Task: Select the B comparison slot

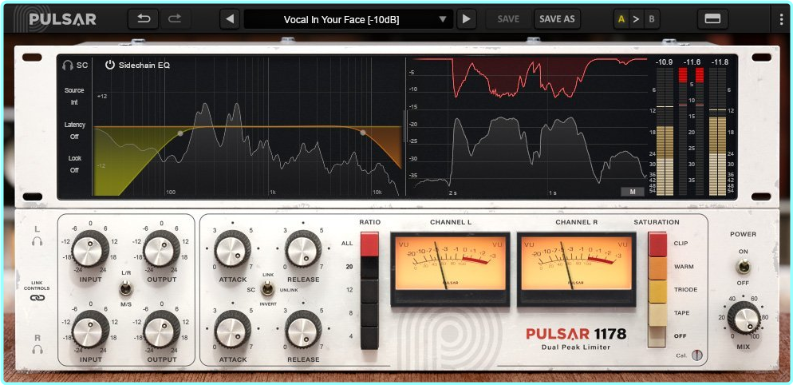Action: click(651, 20)
